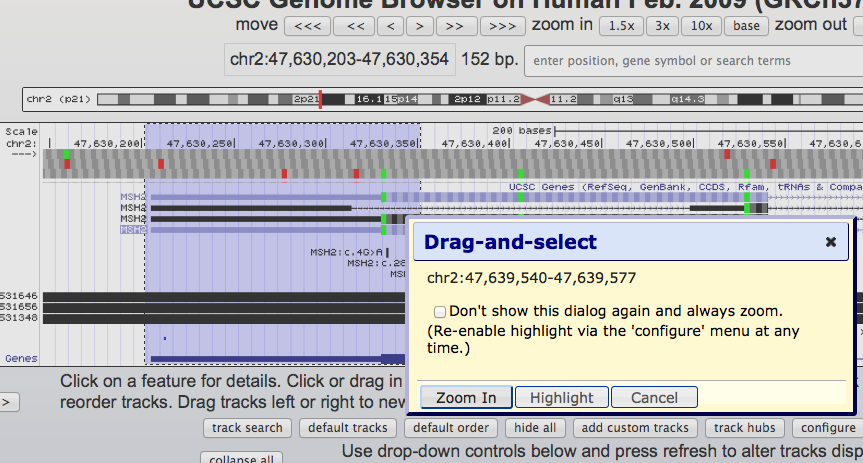The image size is (863, 463).
Task: Click the q14.3 band on the ideogram
Action: pyautogui.click(x=687, y=100)
